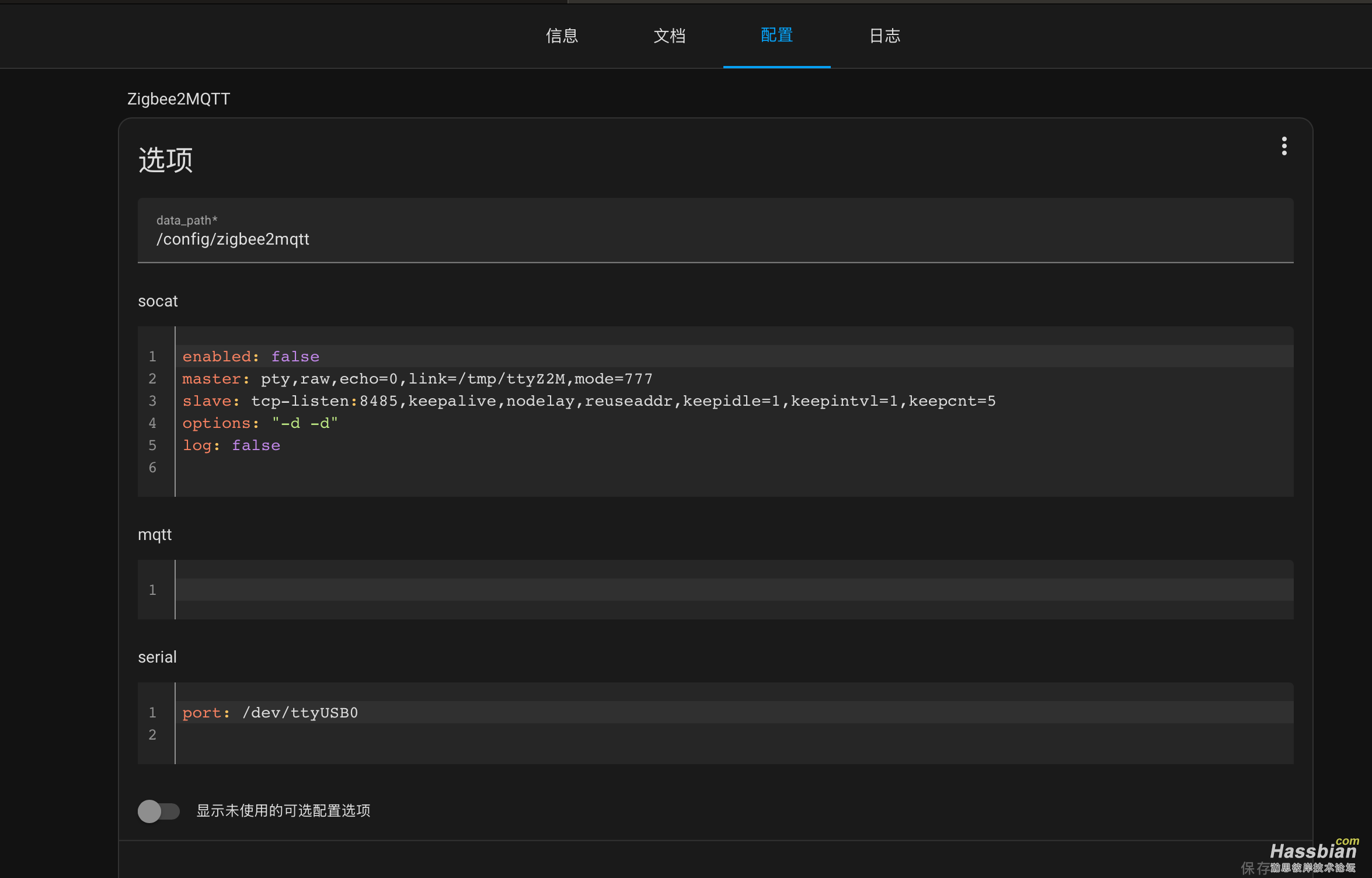Switch to the 日志 tab
Viewport: 1372px width, 878px height.
pyautogui.click(x=885, y=36)
